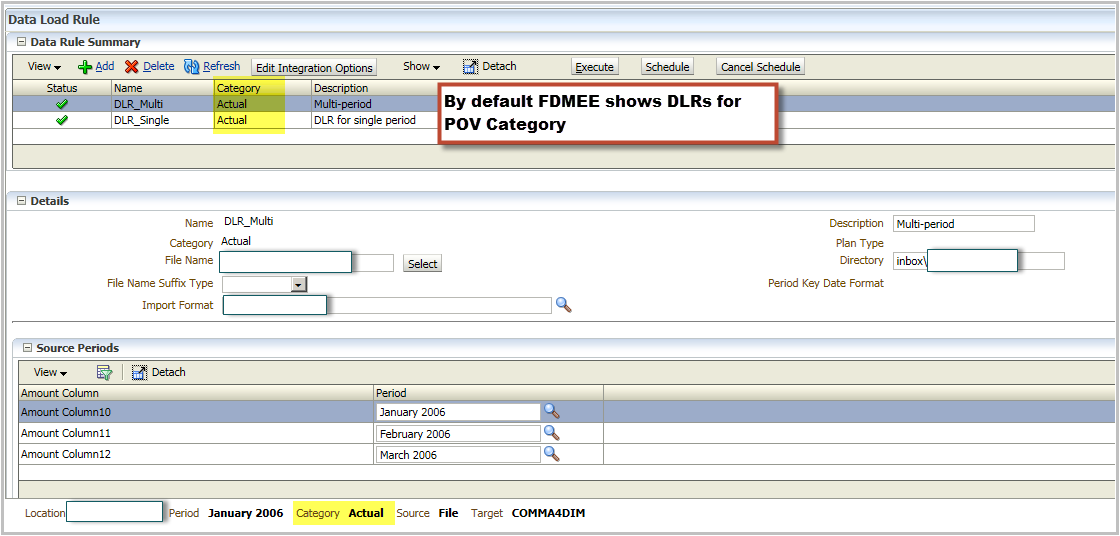This screenshot has width=1120, height=536.
Task: Open the File Name Suffix Type dropdown
Action: 299,284
